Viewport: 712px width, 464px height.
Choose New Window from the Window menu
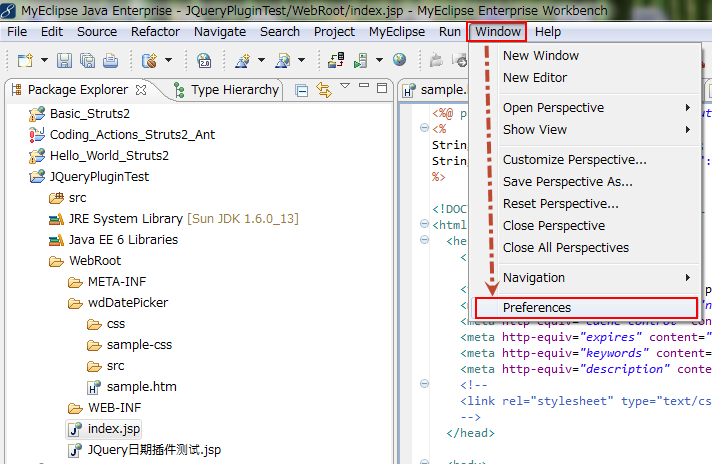coord(585,56)
